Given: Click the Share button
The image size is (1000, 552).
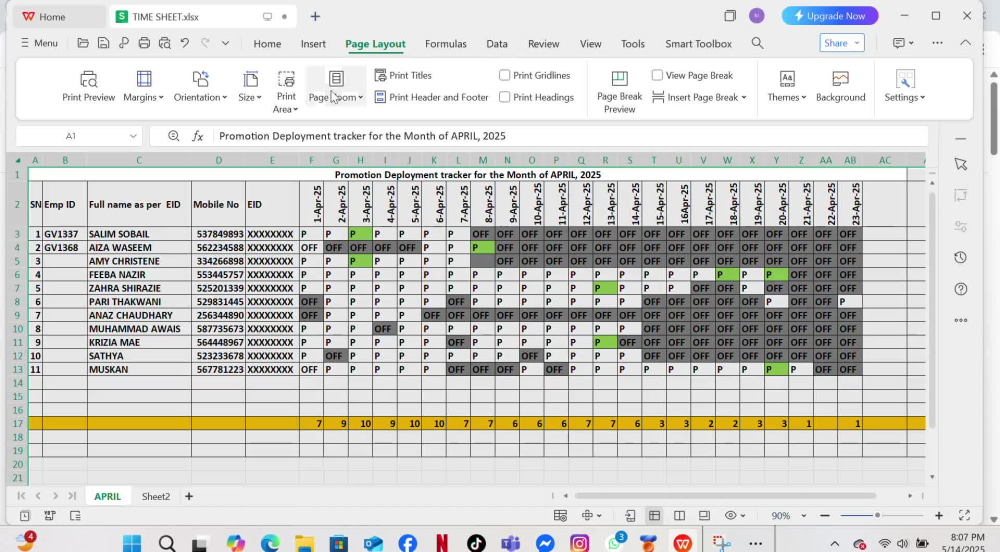Looking at the screenshot, I should [x=842, y=43].
